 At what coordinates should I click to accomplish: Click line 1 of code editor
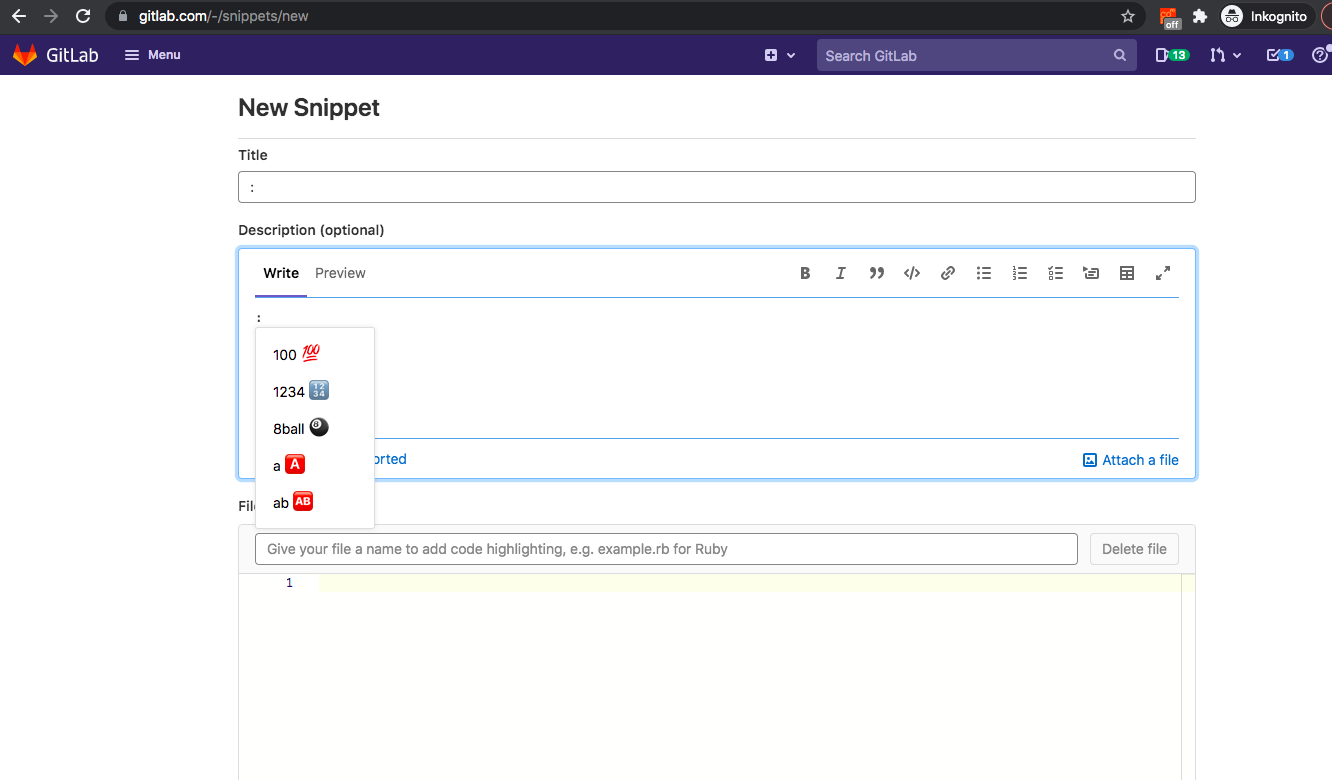pyautogui.click(x=750, y=583)
